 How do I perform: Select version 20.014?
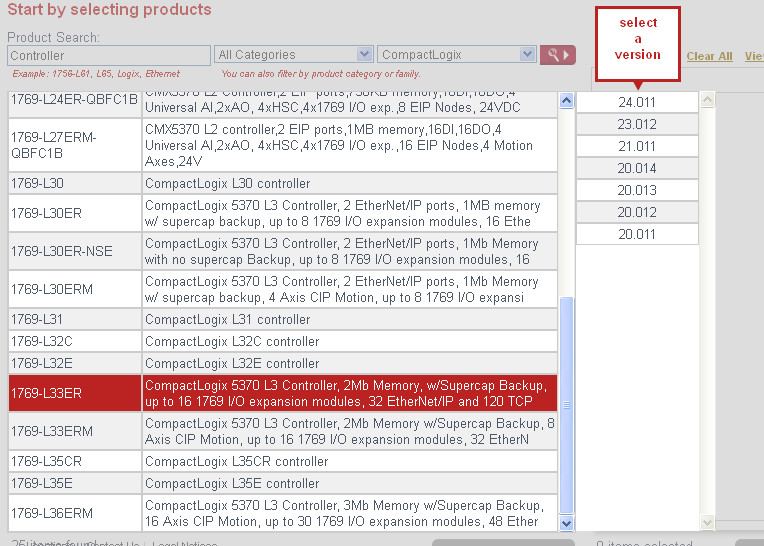(x=637, y=168)
